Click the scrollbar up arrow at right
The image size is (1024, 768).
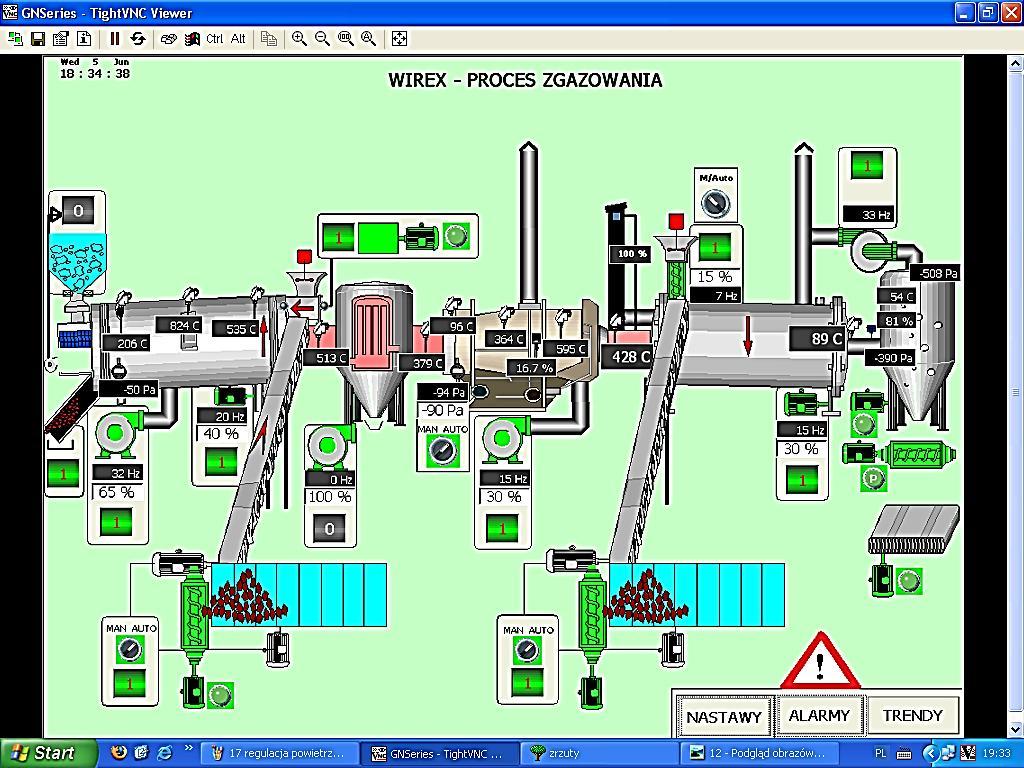pos(1016,63)
